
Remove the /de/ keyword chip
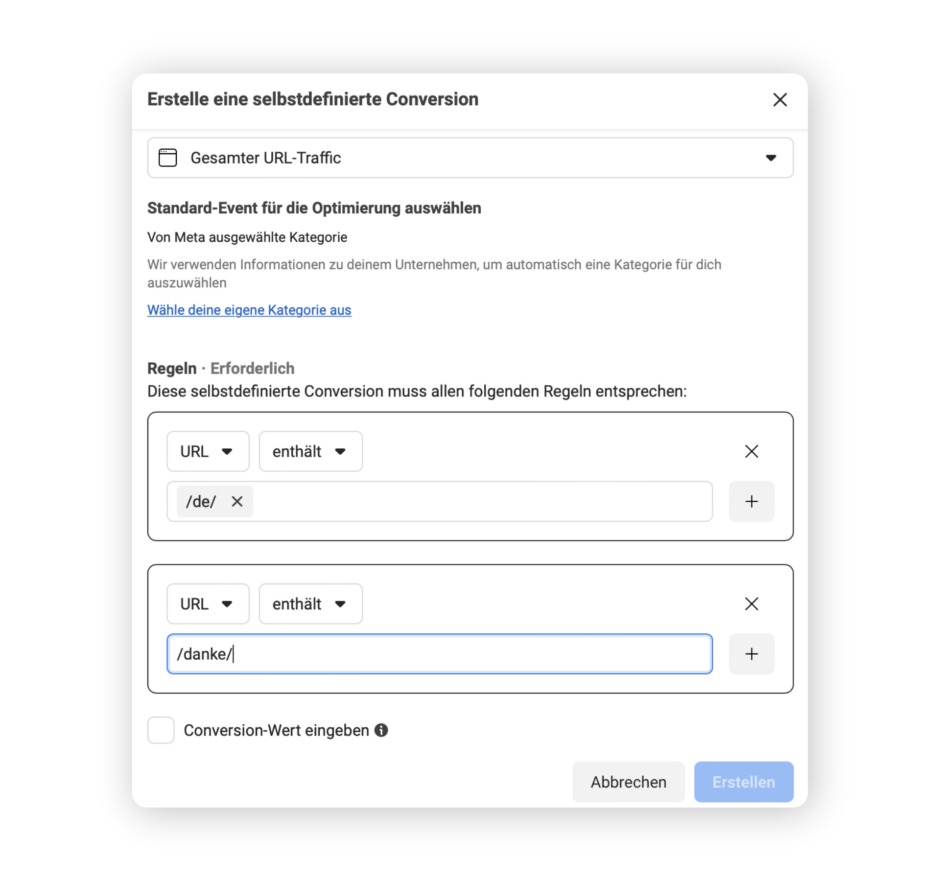(x=237, y=502)
